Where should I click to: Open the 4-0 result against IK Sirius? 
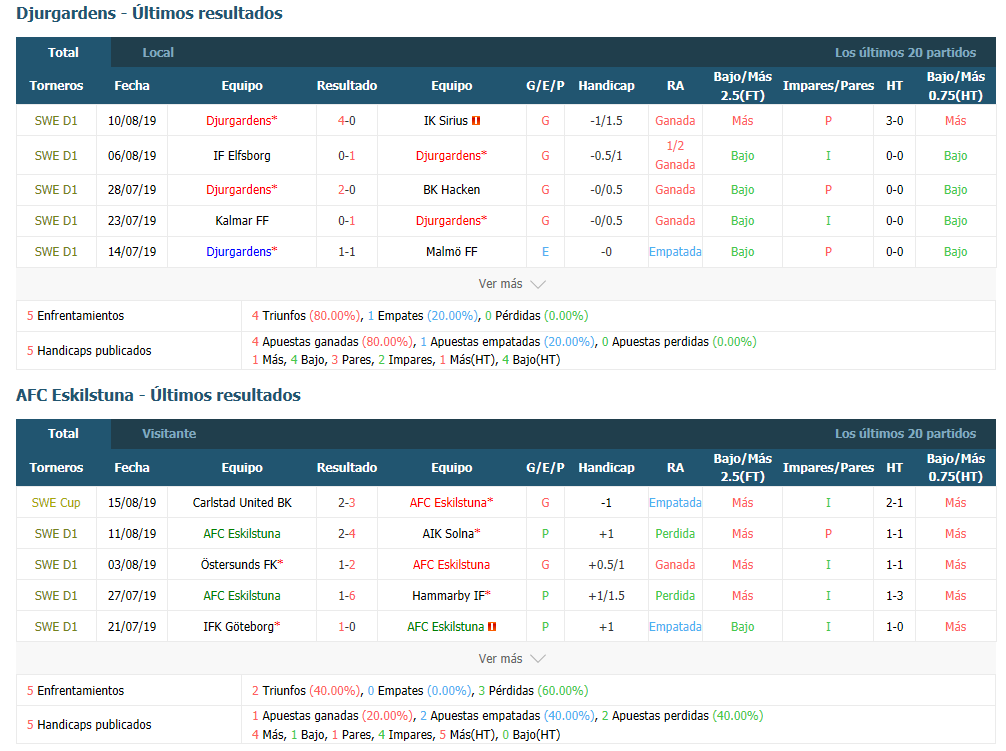(346, 121)
